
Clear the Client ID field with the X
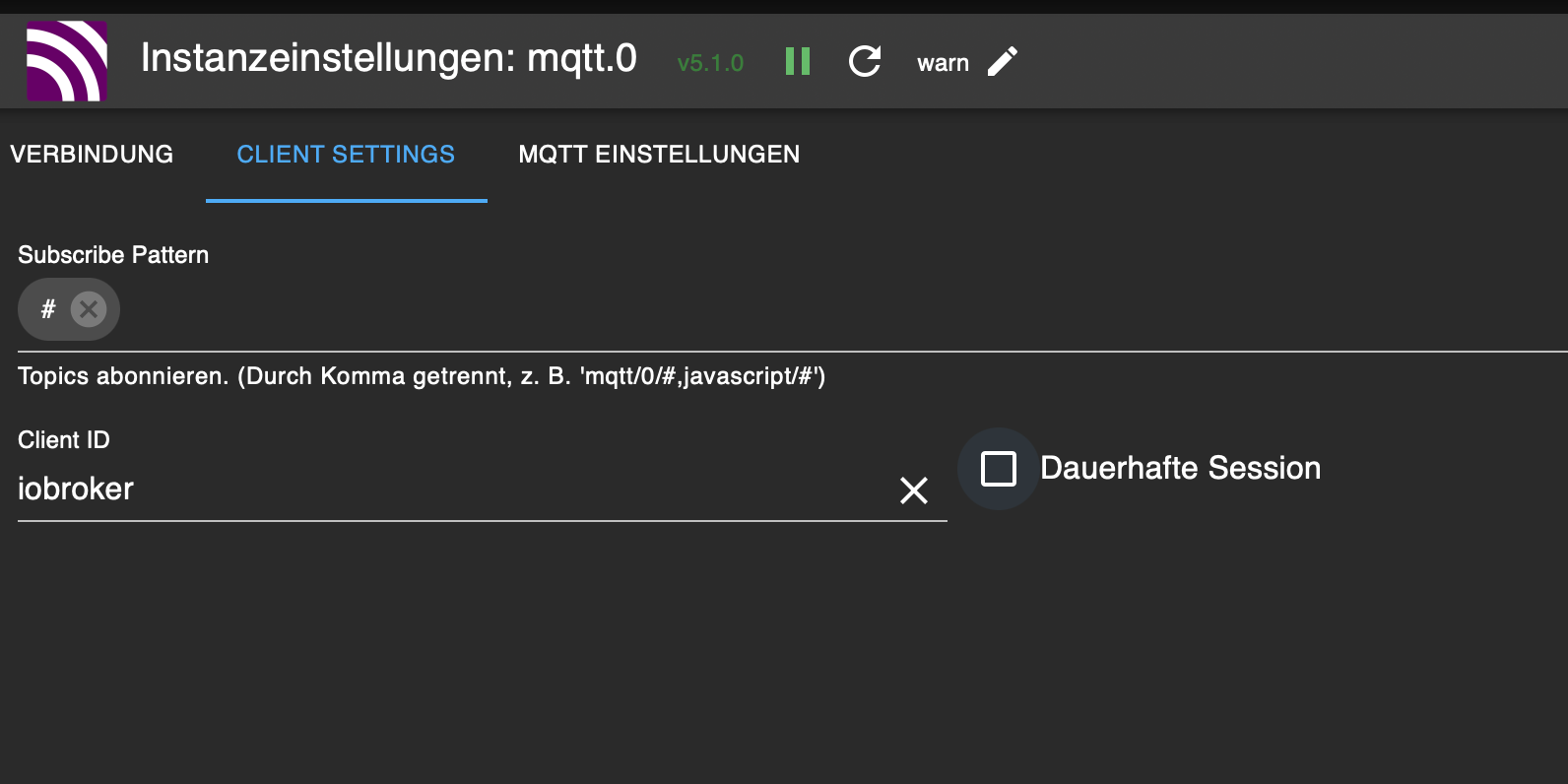[x=914, y=490]
